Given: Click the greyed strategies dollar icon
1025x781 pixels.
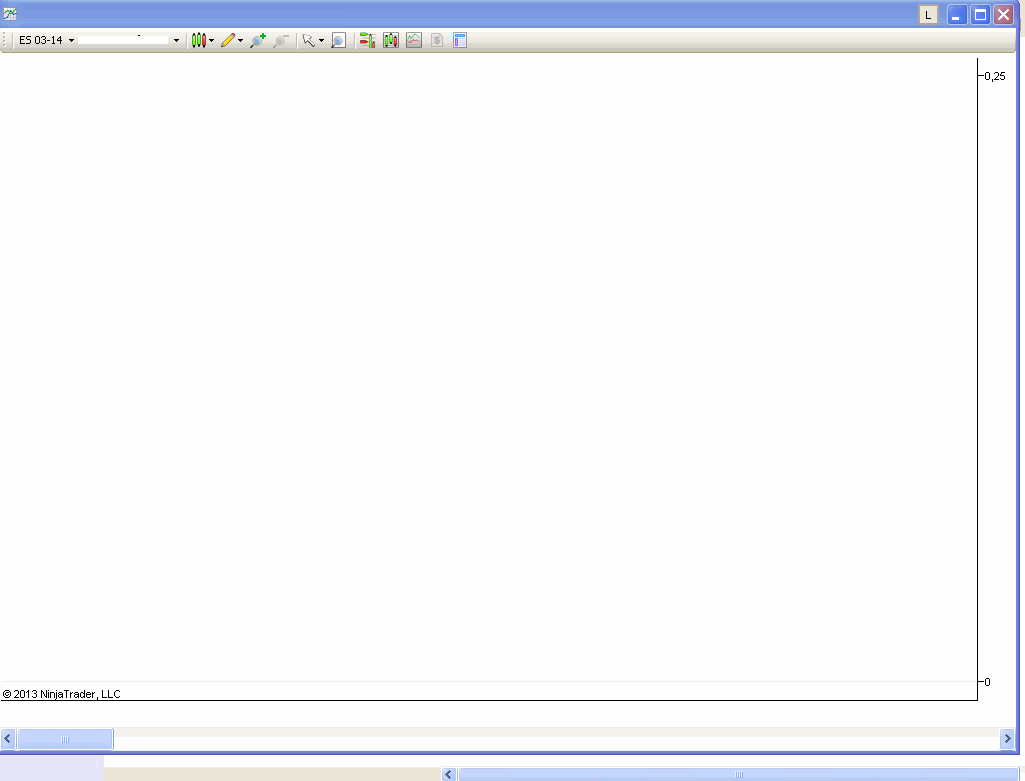Looking at the screenshot, I should coord(437,41).
